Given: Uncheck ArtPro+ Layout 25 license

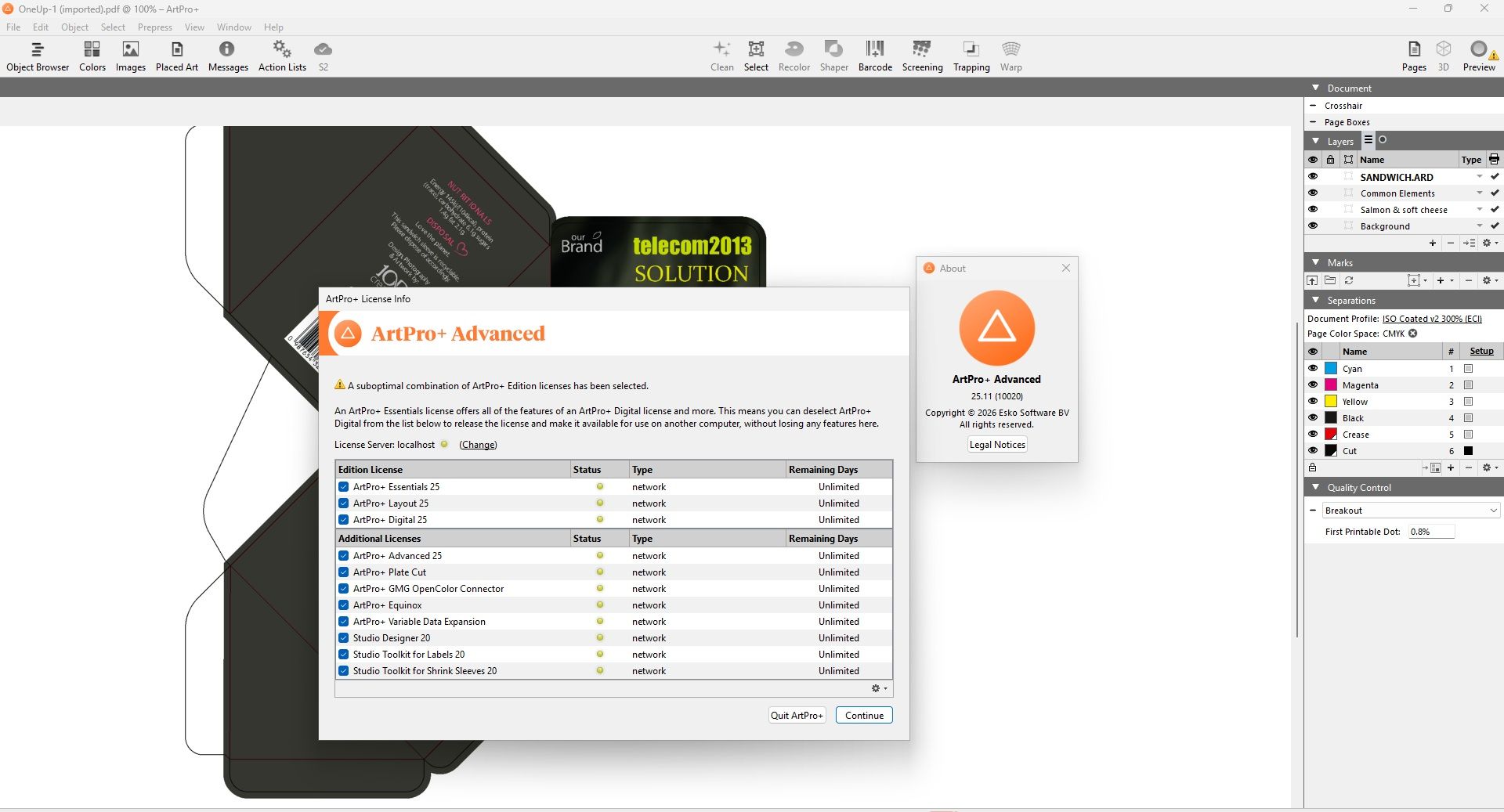Looking at the screenshot, I should pos(343,503).
